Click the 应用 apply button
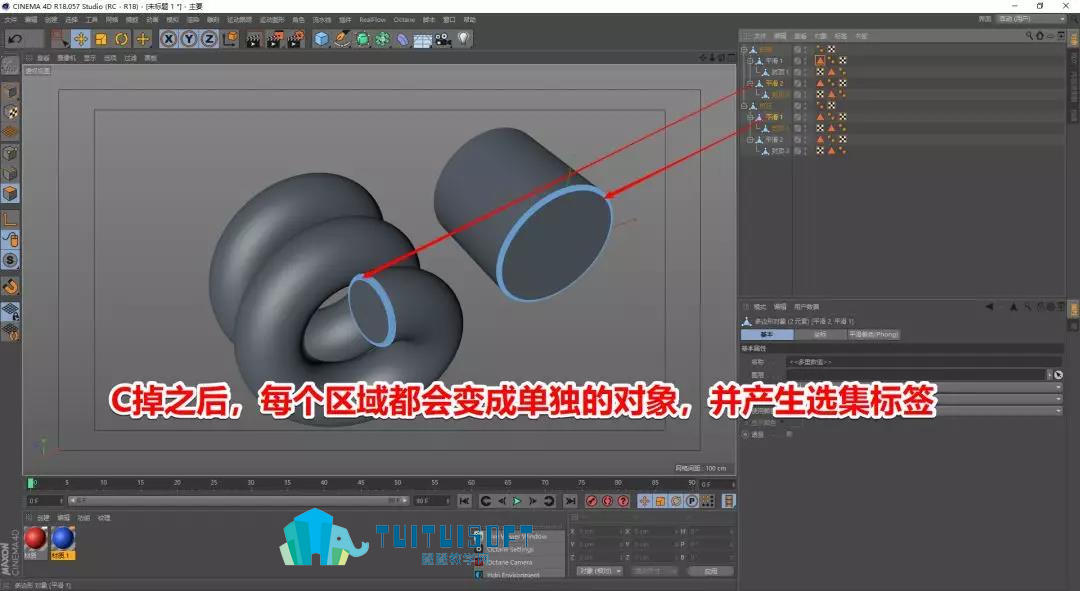Image resolution: width=1080 pixels, height=591 pixels. 709,571
